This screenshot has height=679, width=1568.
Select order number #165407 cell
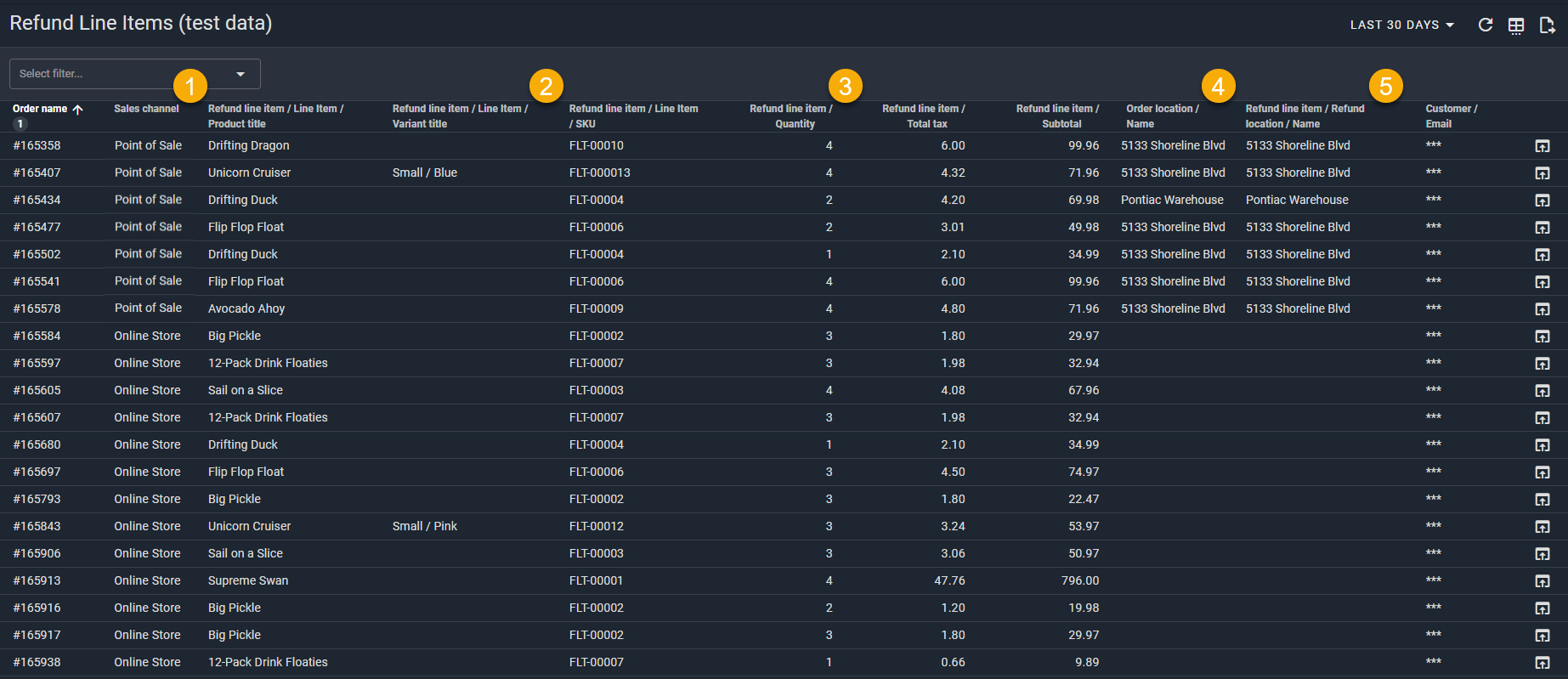click(x=37, y=173)
